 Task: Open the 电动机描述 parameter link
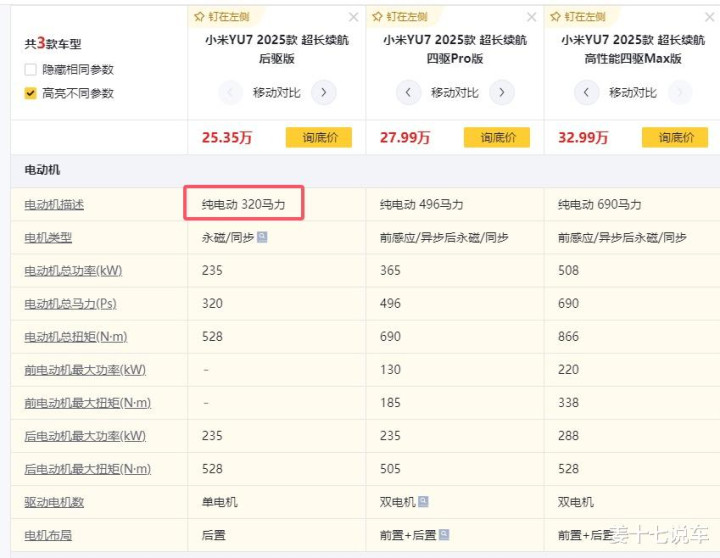click(54, 204)
